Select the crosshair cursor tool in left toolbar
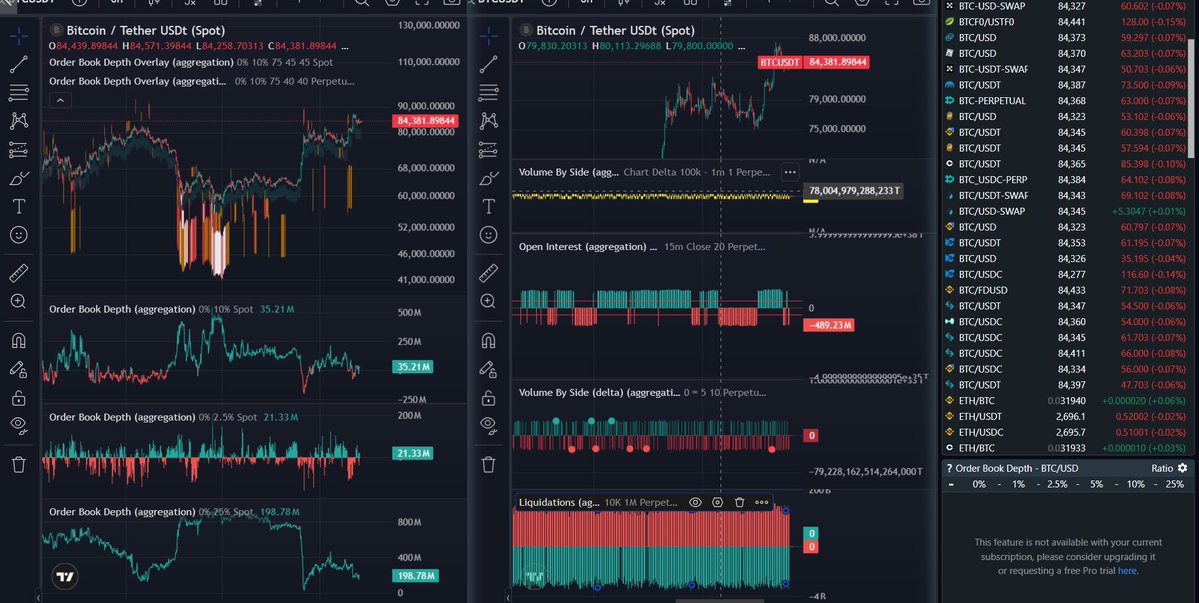Viewport: 1199px width, 603px height. (x=19, y=35)
